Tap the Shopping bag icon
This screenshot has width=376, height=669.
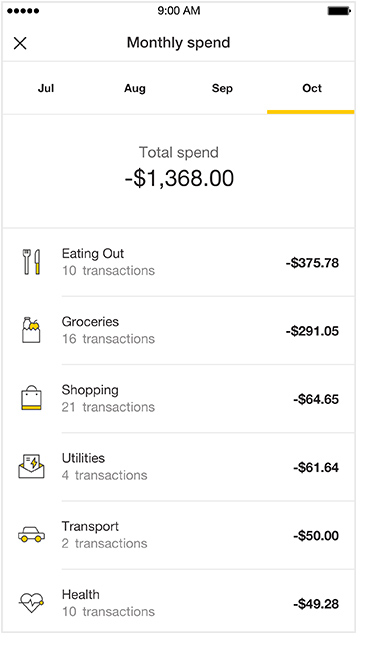pyautogui.click(x=31, y=398)
